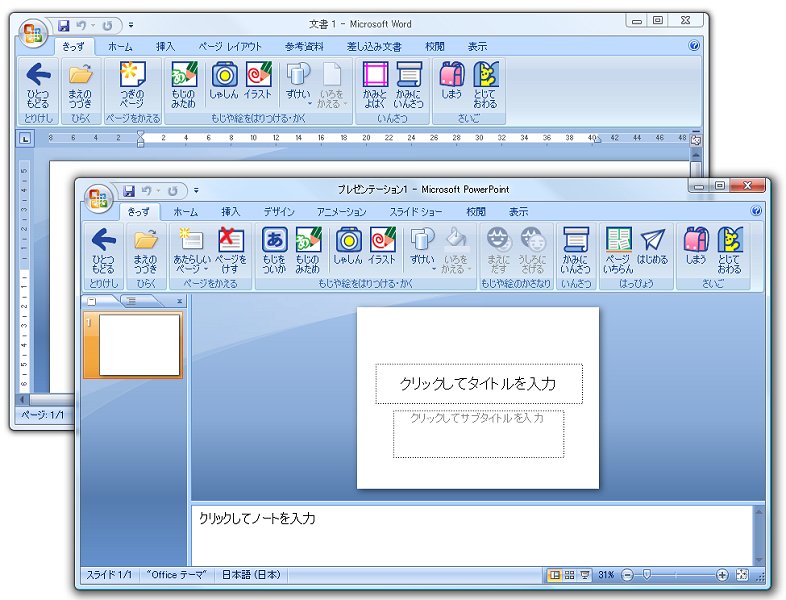The height and width of the screenshot is (600, 786).
Task: Open ホーム tab in PowerPoint
Action: [185, 212]
